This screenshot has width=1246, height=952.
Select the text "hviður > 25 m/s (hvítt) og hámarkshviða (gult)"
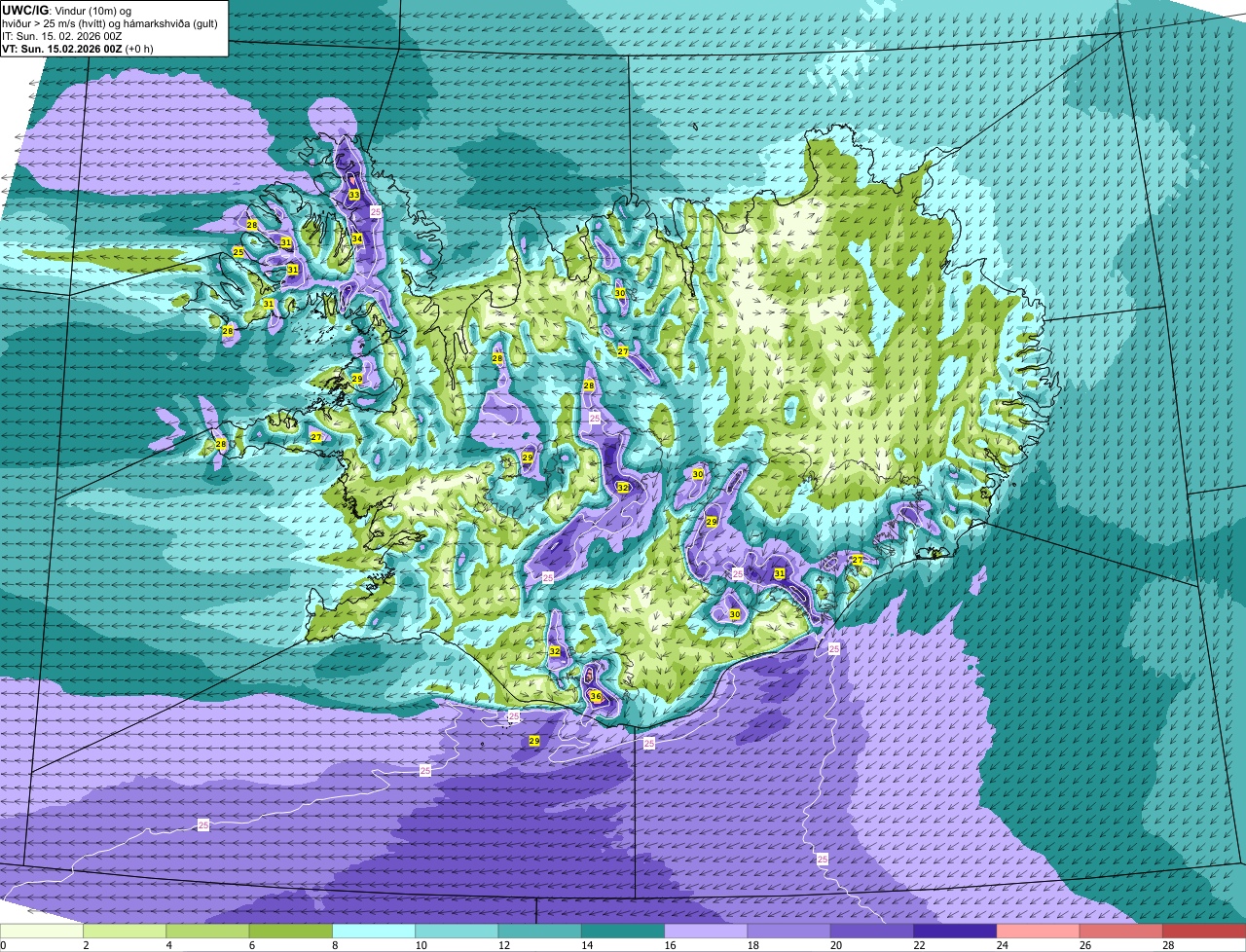point(110,23)
